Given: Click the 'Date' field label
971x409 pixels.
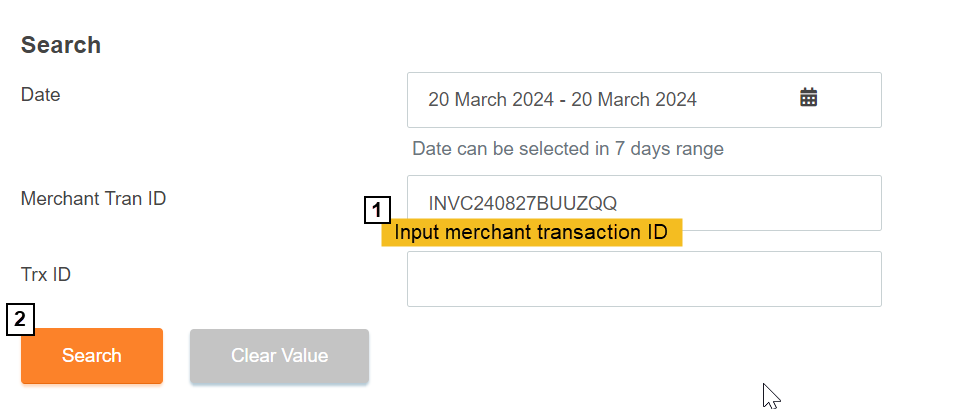Looking at the screenshot, I should (x=41, y=95).
